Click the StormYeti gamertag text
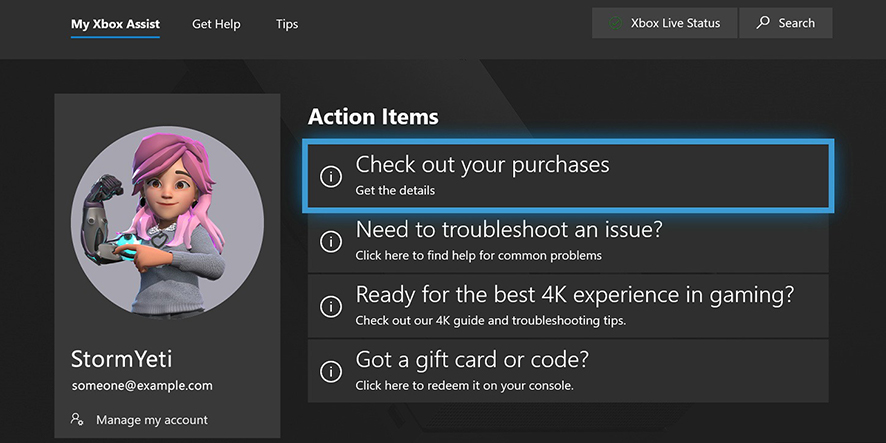The image size is (886, 443). point(121,359)
